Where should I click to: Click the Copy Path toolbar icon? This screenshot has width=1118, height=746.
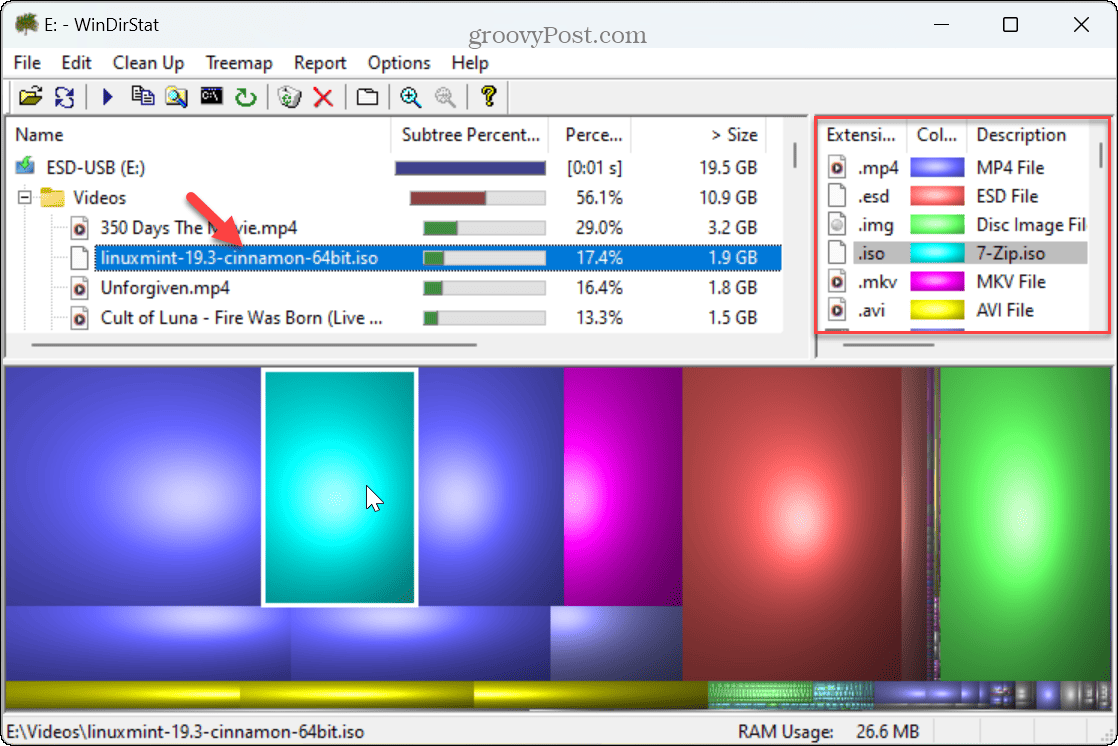coord(144,97)
